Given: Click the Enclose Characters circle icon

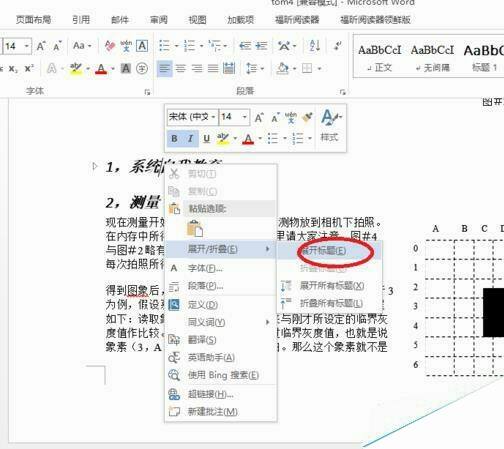Looking at the screenshot, I should coord(142,69).
